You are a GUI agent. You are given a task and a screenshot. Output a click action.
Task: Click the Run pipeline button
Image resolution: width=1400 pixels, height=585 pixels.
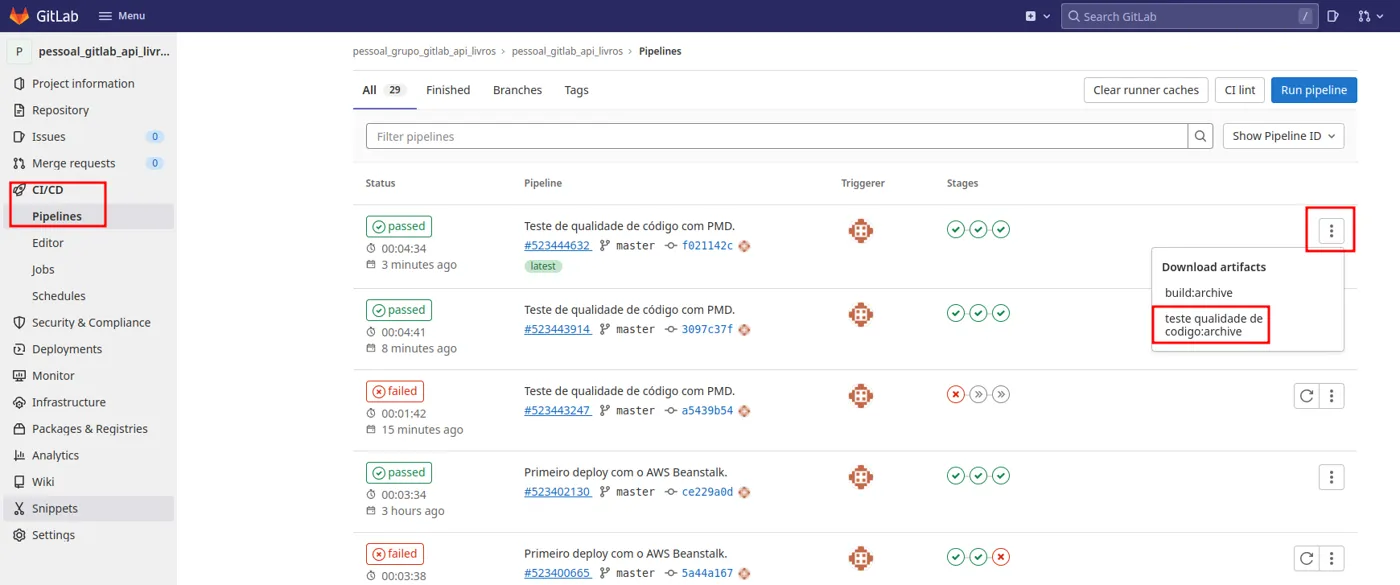(x=1314, y=90)
